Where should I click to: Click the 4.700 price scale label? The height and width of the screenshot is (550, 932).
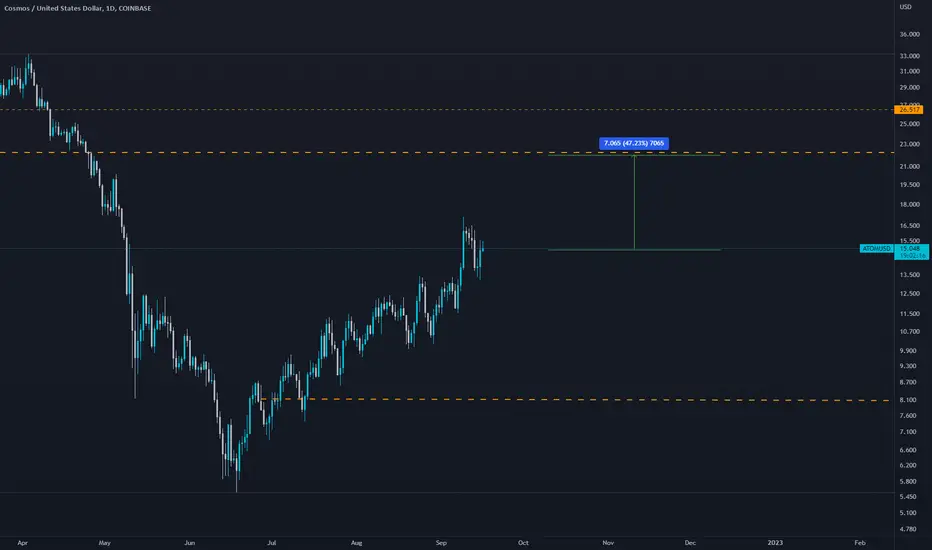coord(908,529)
